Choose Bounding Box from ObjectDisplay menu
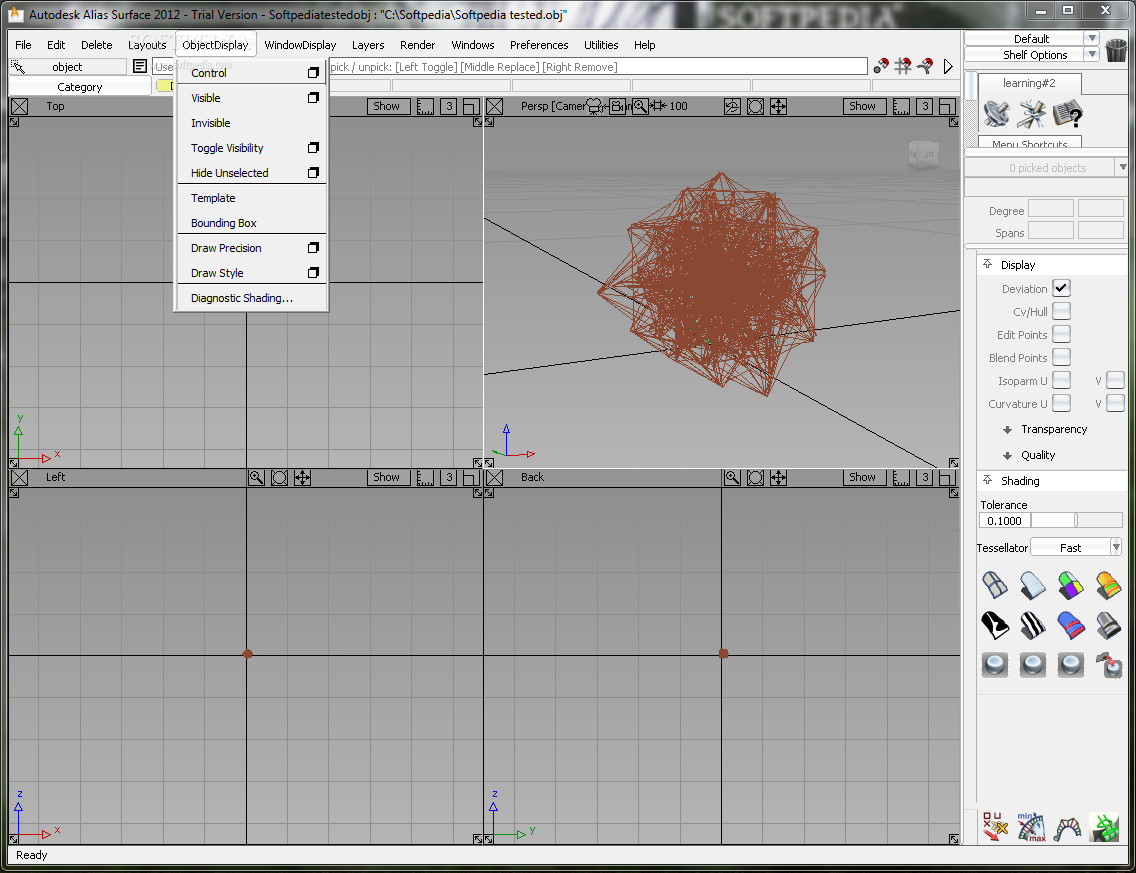 click(224, 223)
